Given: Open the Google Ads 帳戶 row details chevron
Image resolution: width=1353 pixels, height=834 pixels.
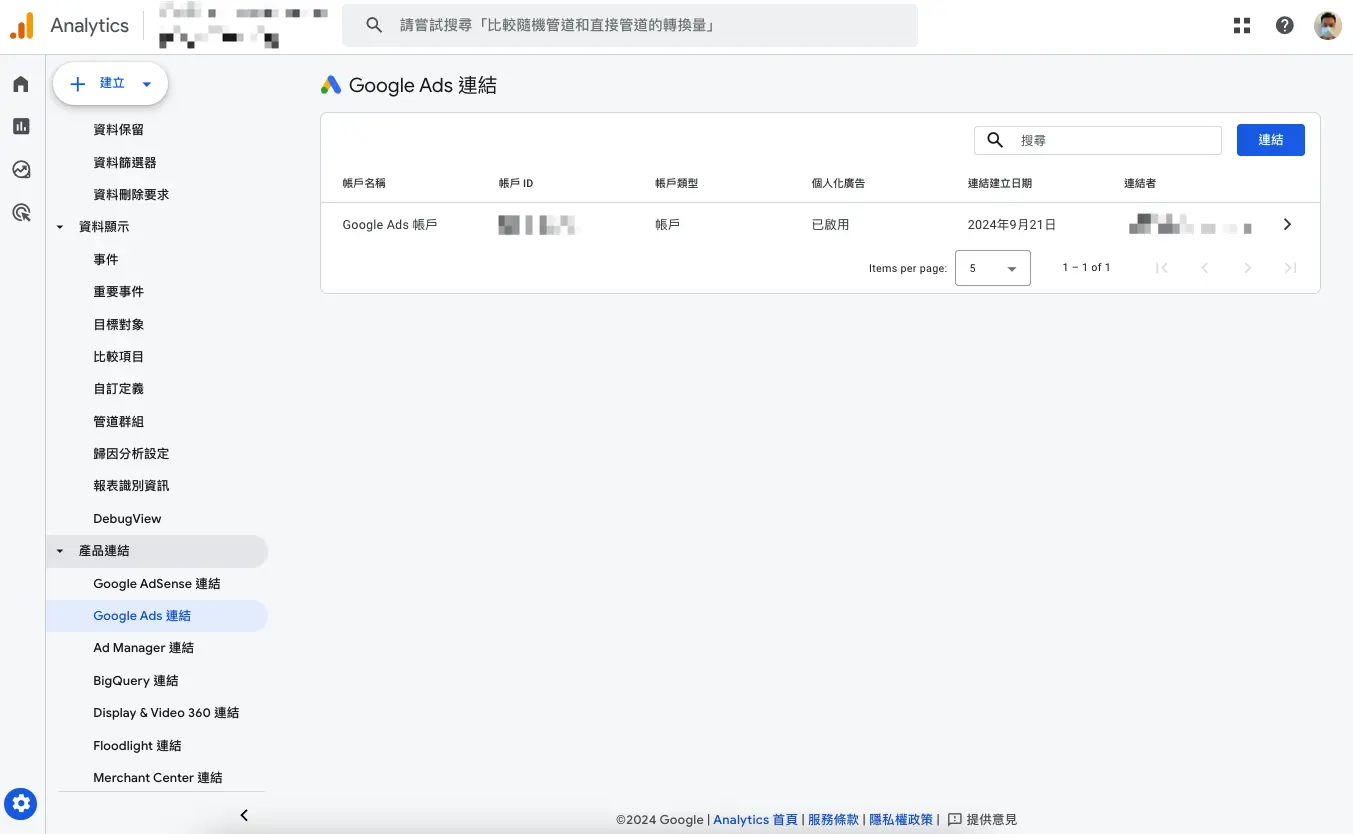Looking at the screenshot, I should [x=1287, y=225].
